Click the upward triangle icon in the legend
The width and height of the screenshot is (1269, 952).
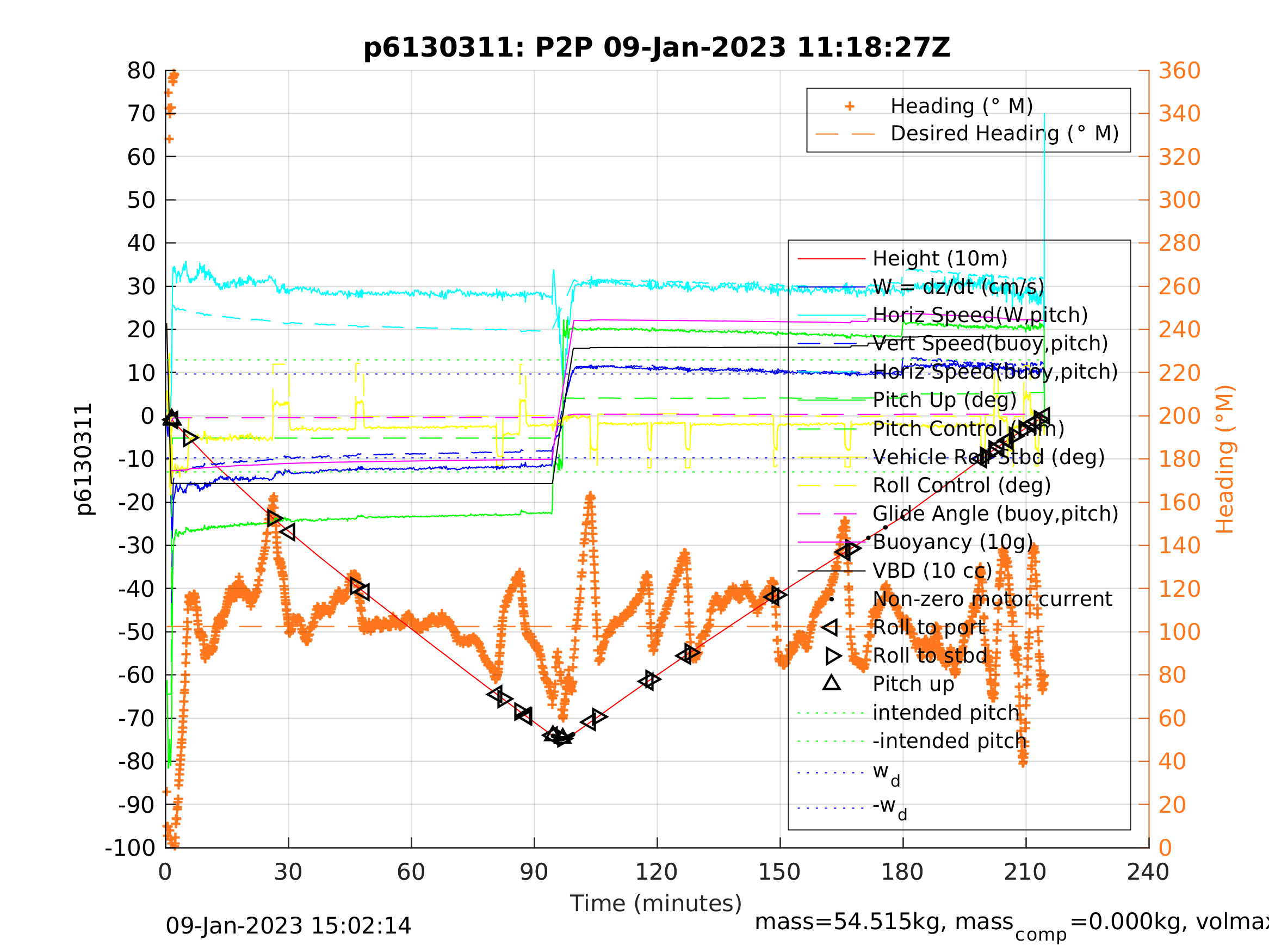click(831, 682)
